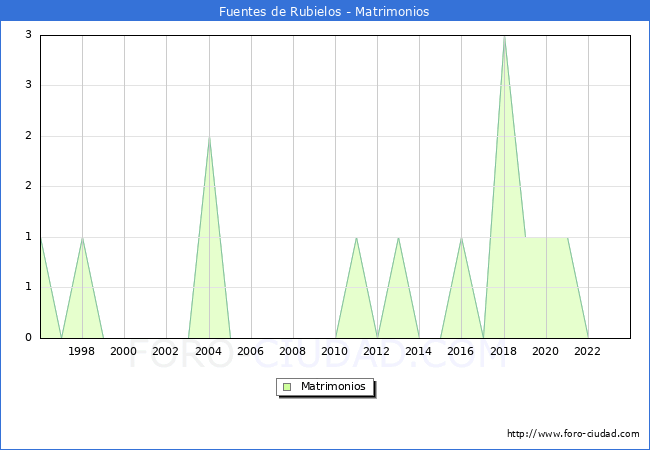Image resolution: width=650 pixels, height=450 pixels.
Task: Click the 2018 peak at the chart top
Action: [x=504, y=37]
